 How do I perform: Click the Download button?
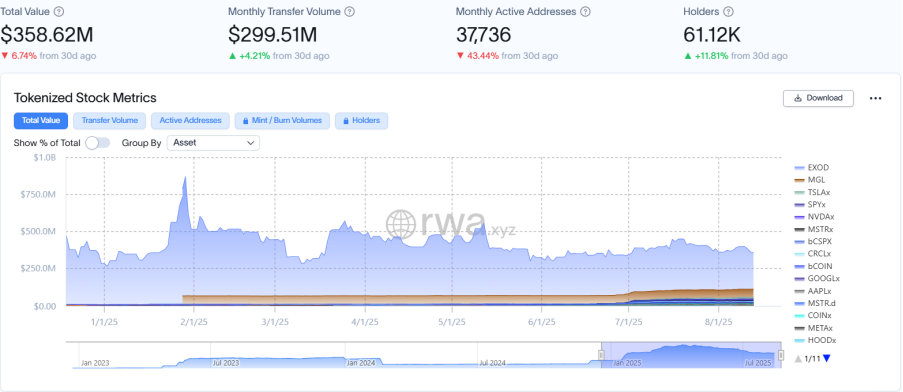click(x=818, y=98)
